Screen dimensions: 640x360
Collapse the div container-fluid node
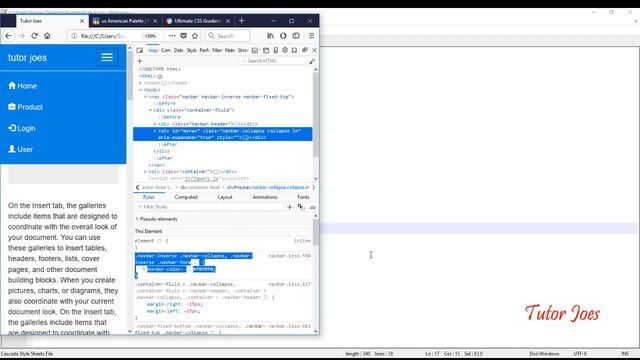coord(150,110)
